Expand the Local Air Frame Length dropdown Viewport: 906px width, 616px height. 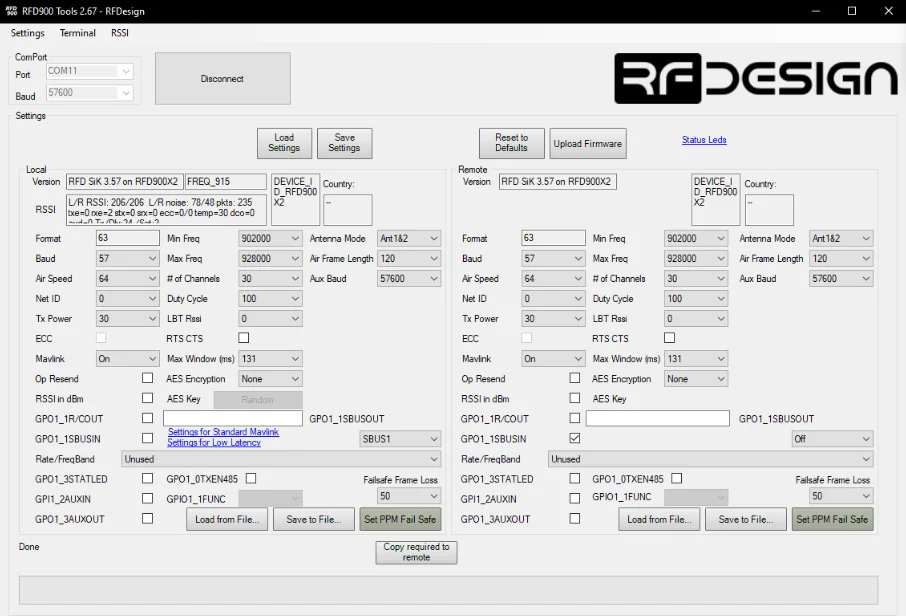coord(409,258)
